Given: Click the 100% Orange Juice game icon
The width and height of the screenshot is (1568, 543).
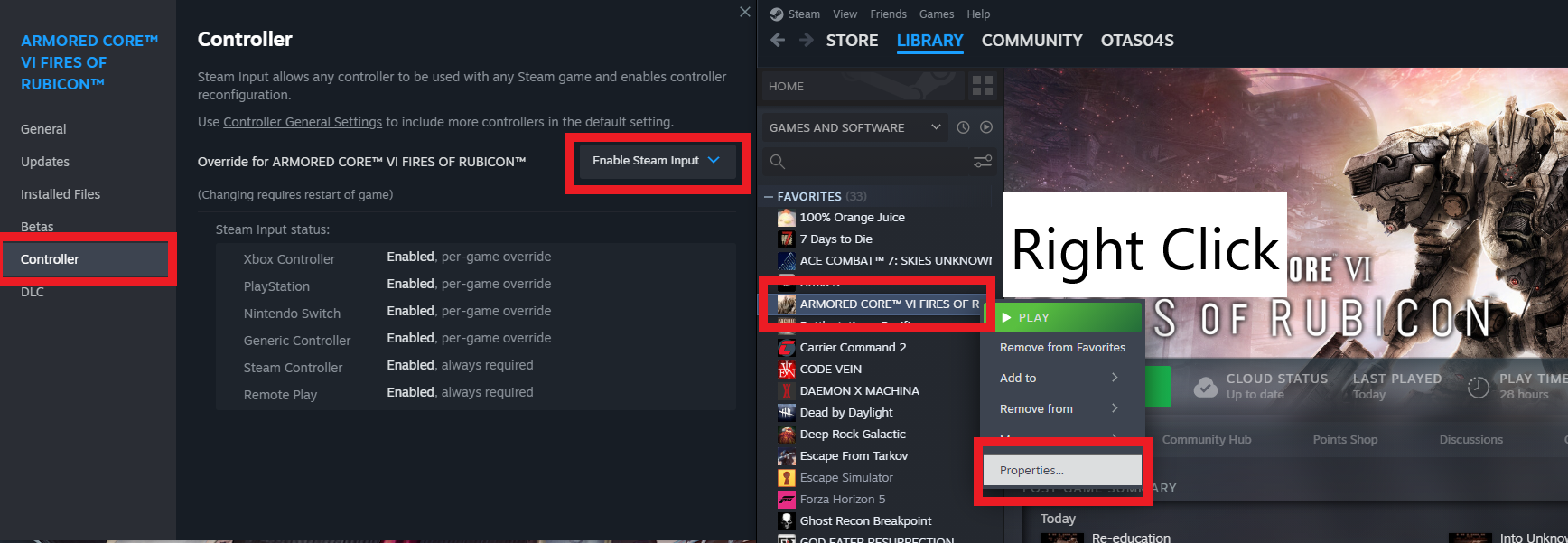Looking at the screenshot, I should click(787, 217).
